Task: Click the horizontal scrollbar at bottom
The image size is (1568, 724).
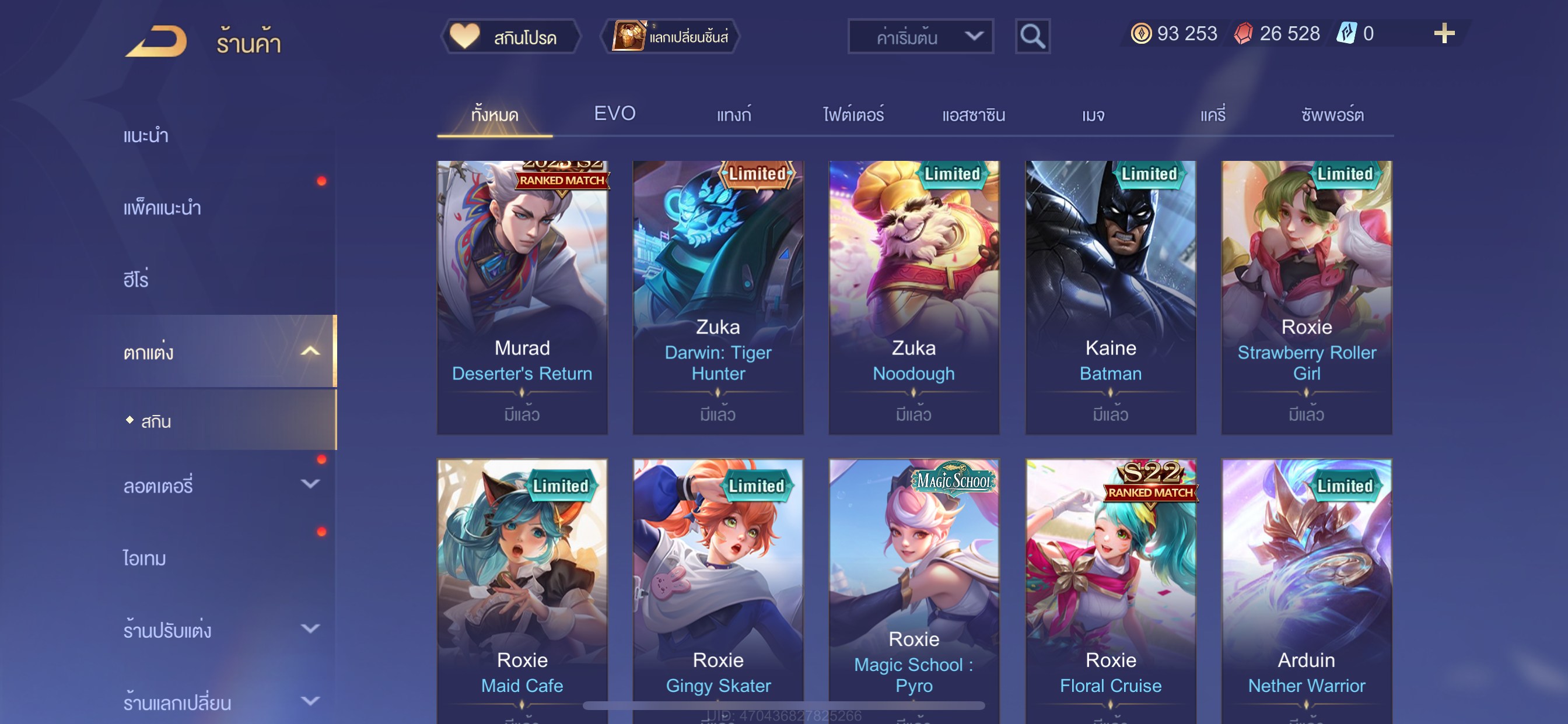Action: pos(783,705)
